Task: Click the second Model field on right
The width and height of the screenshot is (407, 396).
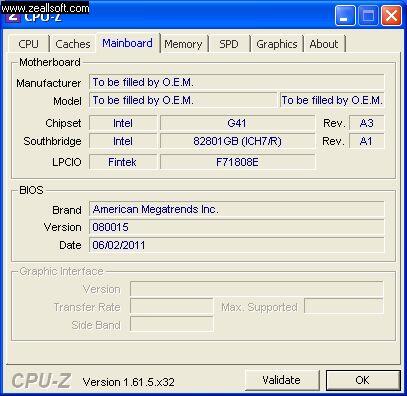Action: tap(332, 100)
